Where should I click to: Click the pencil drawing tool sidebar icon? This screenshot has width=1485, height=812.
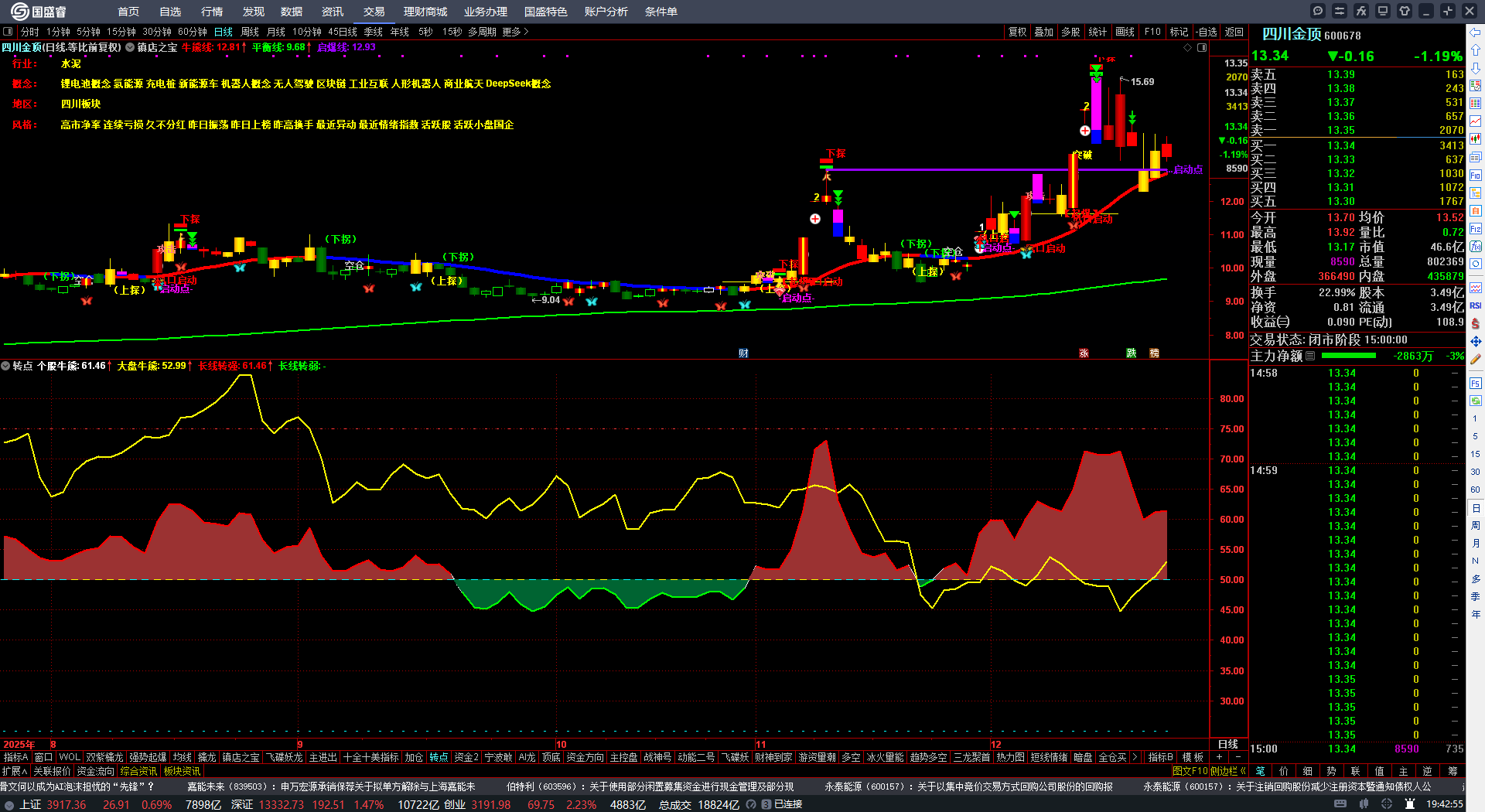[x=1476, y=359]
